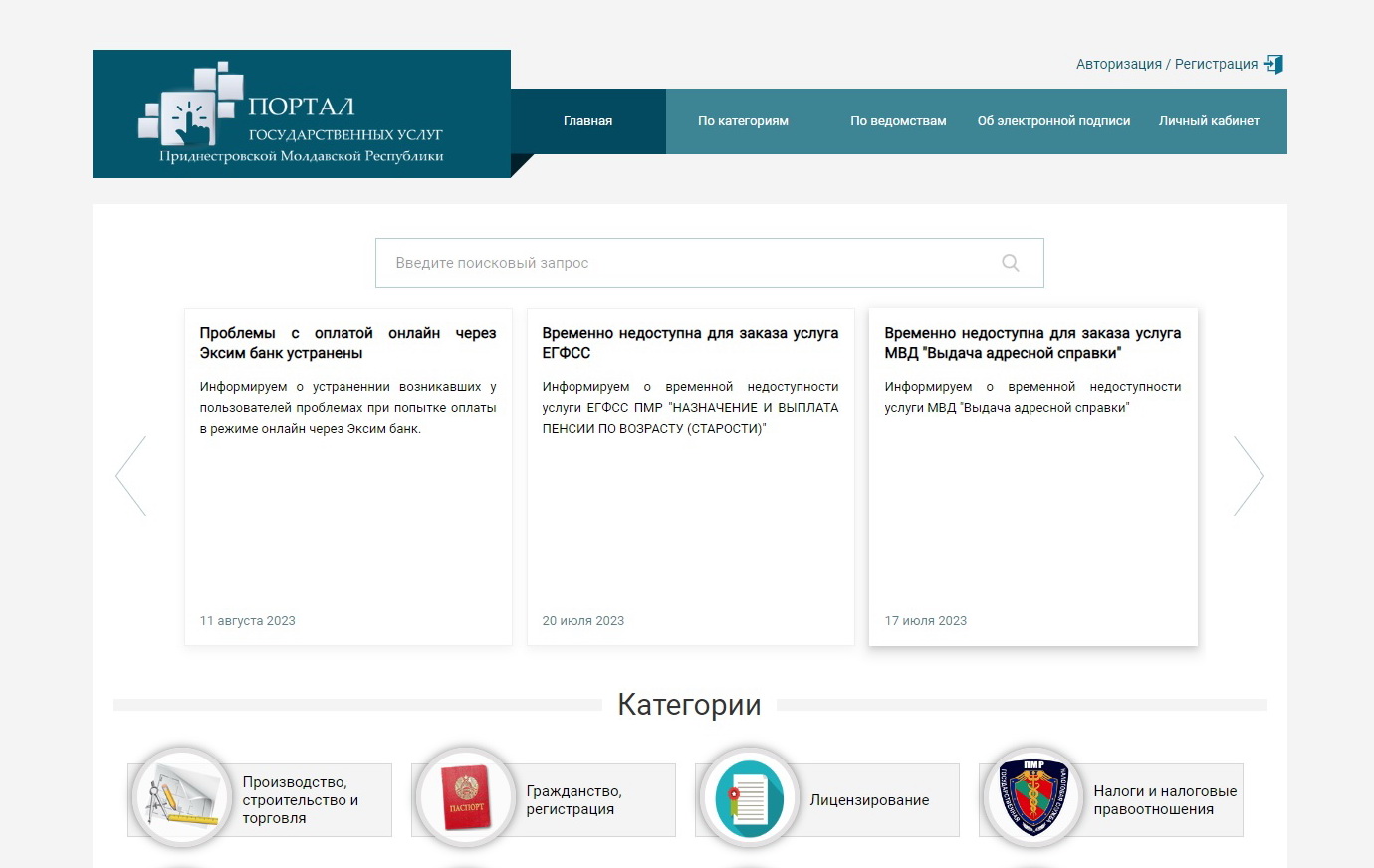Open По ведомствам menu item
The image size is (1374, 868).
click(898, 121)
